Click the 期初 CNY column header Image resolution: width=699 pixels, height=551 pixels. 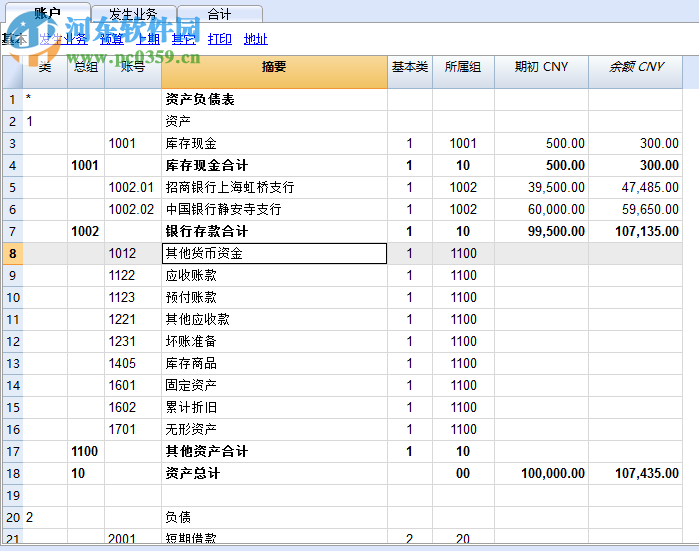541,72
